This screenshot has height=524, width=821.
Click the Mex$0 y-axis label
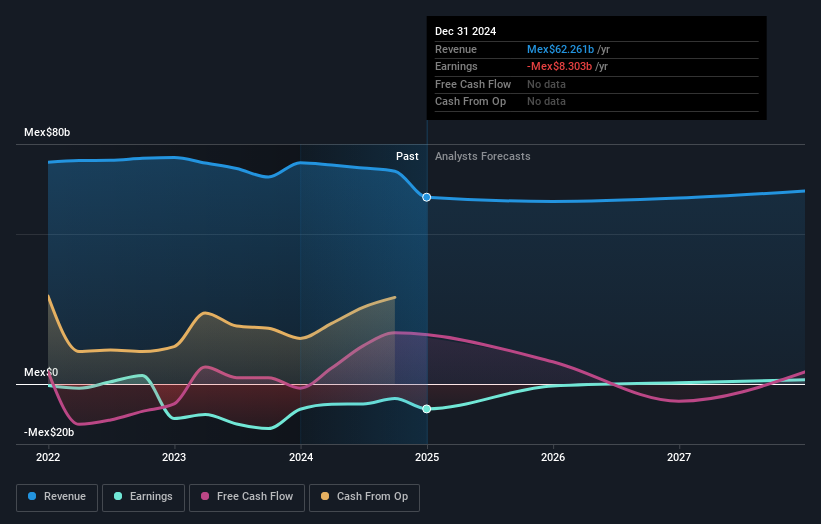pyautogui.click(x=41, y=372)
